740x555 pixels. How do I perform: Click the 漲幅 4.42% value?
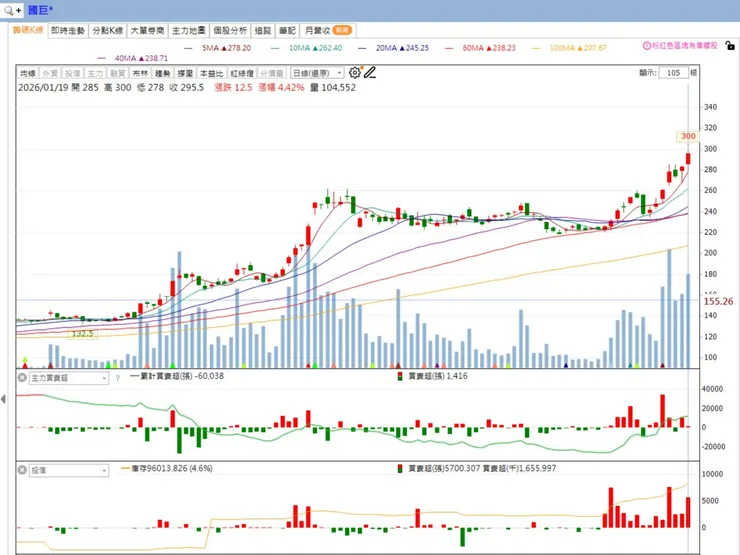coord(281,88)
